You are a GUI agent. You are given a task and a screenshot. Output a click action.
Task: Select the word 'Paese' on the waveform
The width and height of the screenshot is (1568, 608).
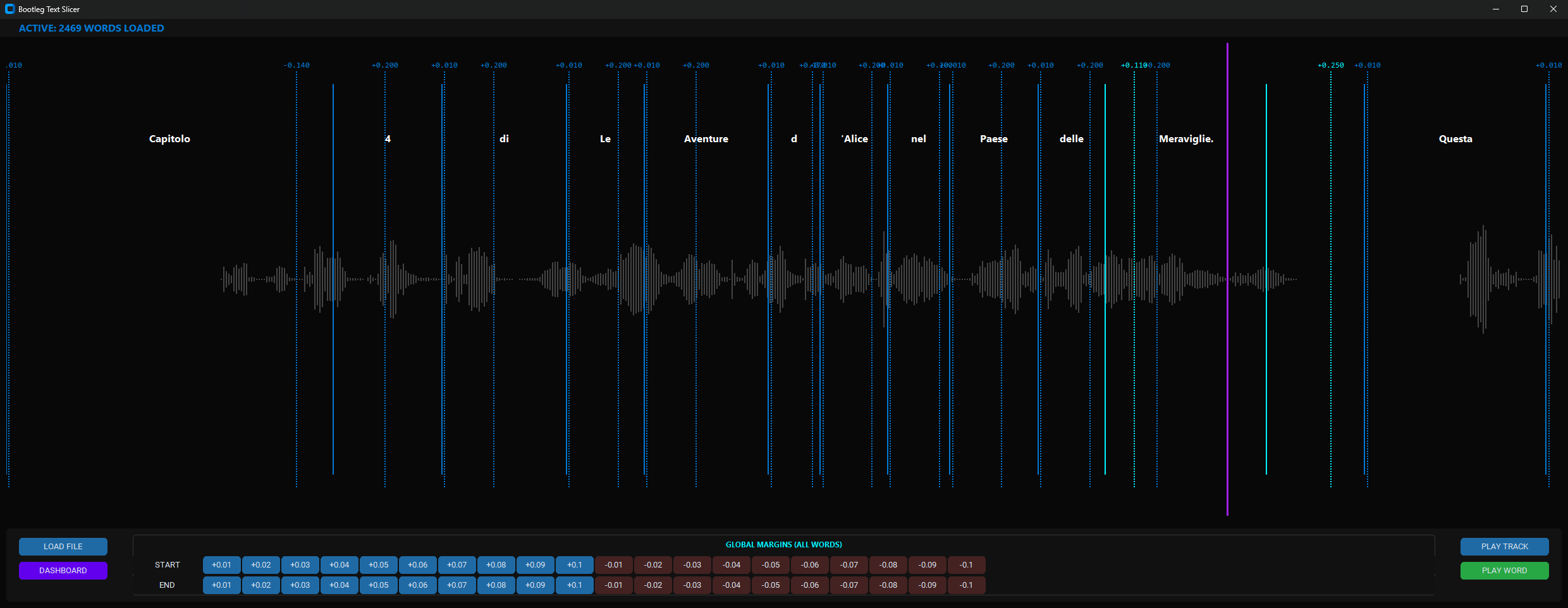point(994,139)
